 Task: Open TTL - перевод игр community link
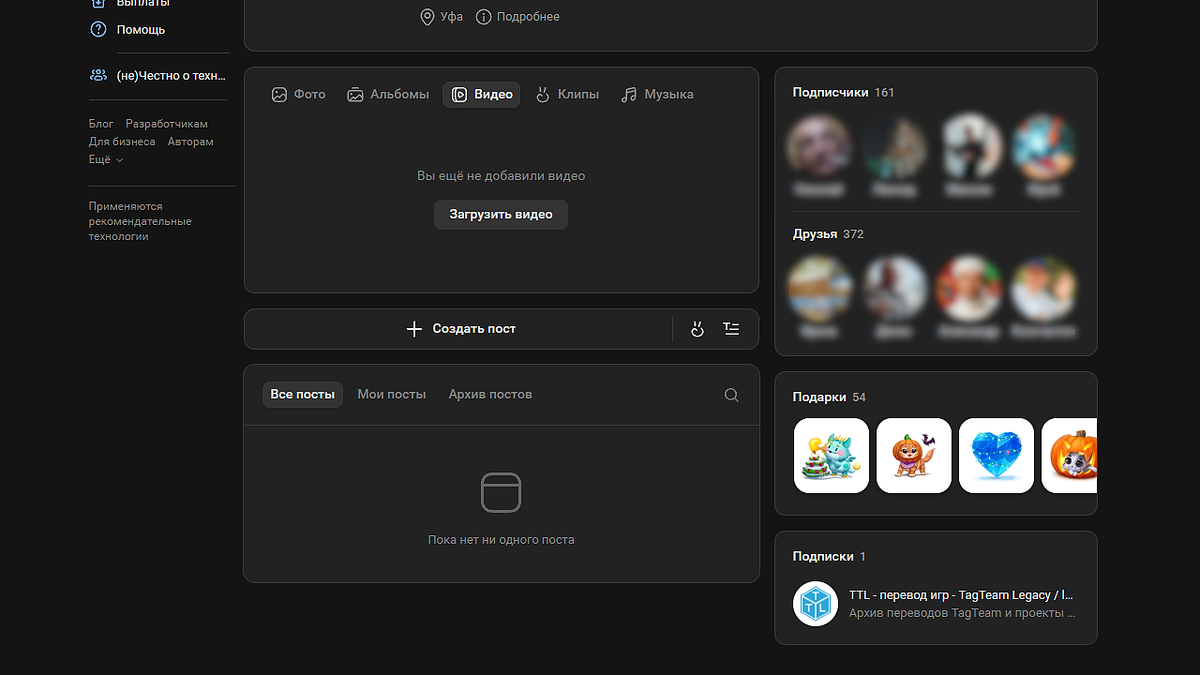point(961,595)
